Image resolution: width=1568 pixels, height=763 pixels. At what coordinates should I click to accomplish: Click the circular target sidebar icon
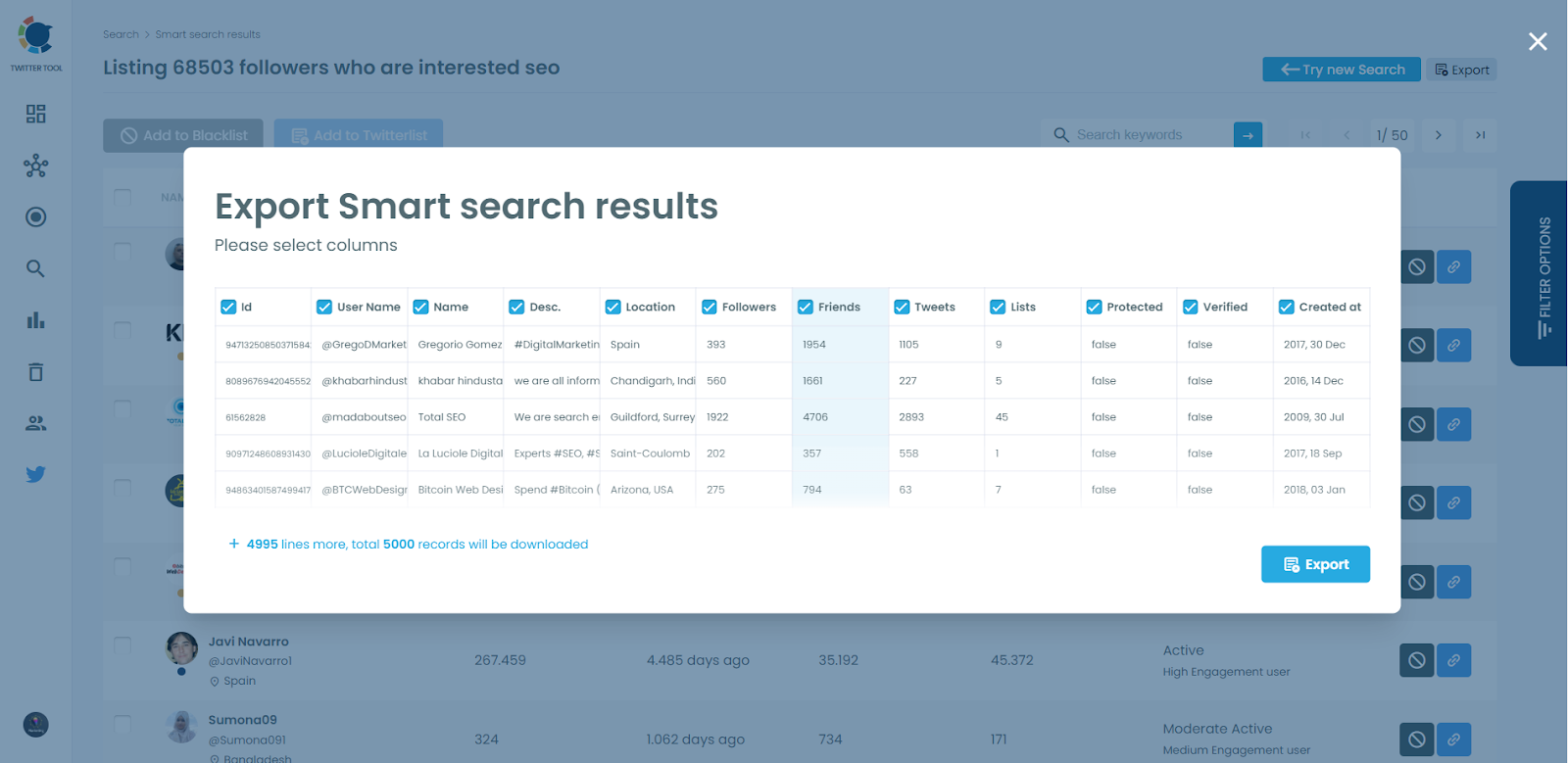(x=36, y=217)
